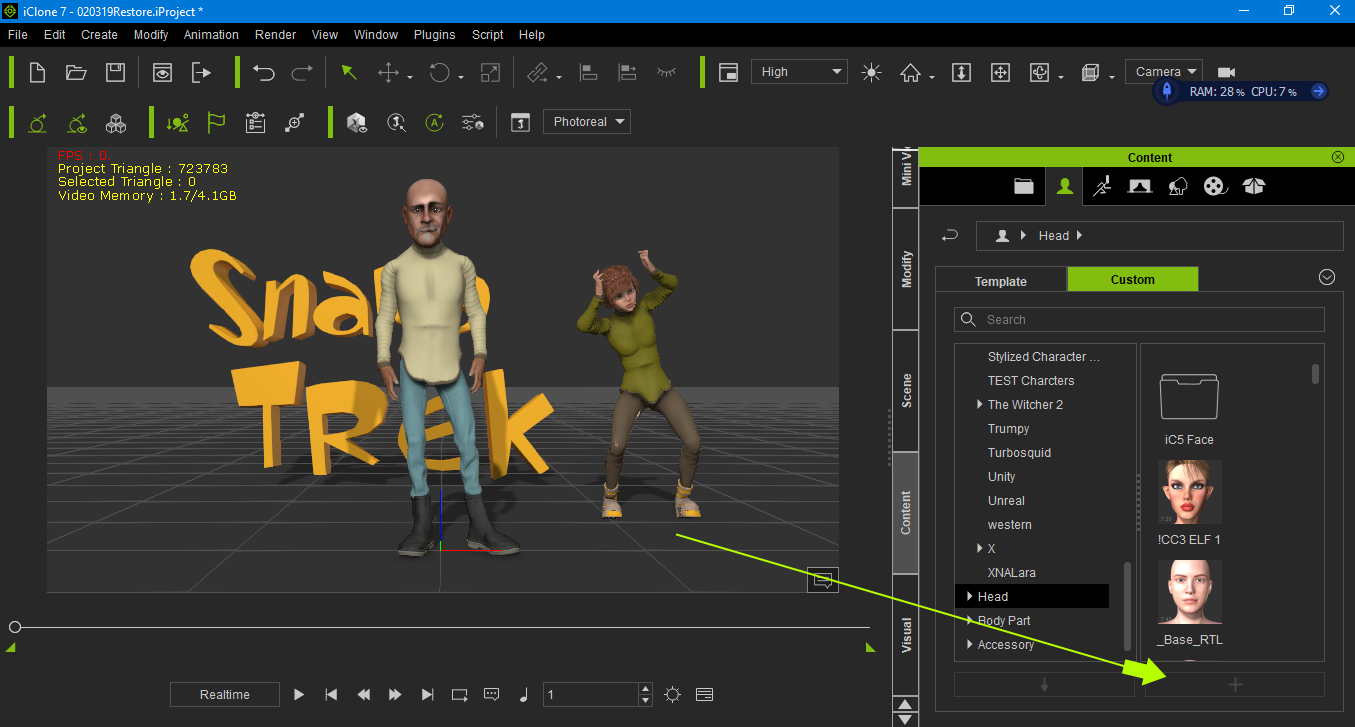Click the sun light icon in the top toolbar
Screen dimensions: 1355x727
pos(872,72)
